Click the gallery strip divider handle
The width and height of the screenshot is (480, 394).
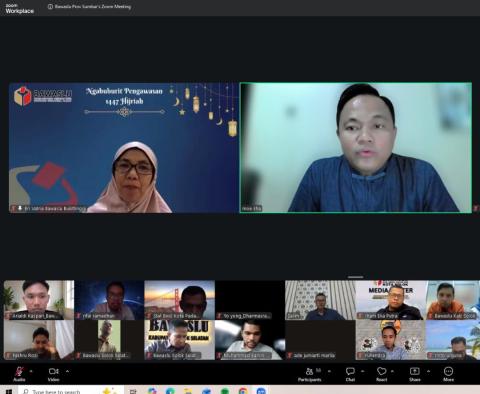[x=356, y=277]
